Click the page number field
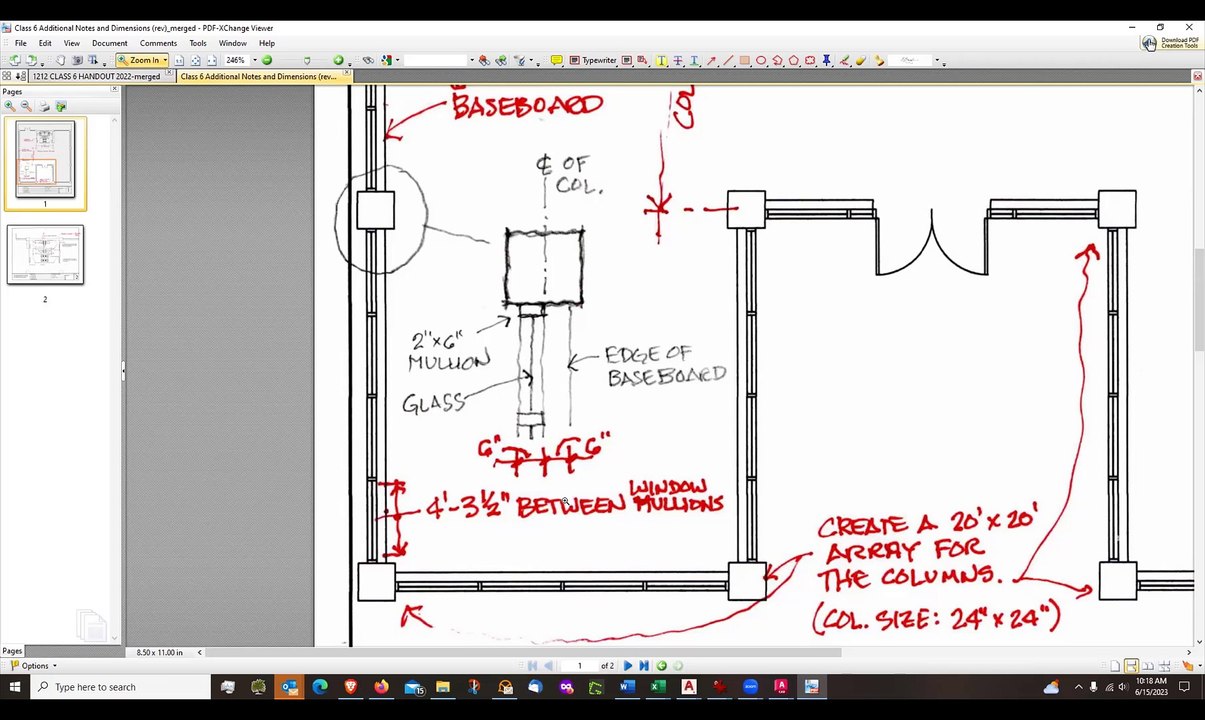 click(580, 666)
